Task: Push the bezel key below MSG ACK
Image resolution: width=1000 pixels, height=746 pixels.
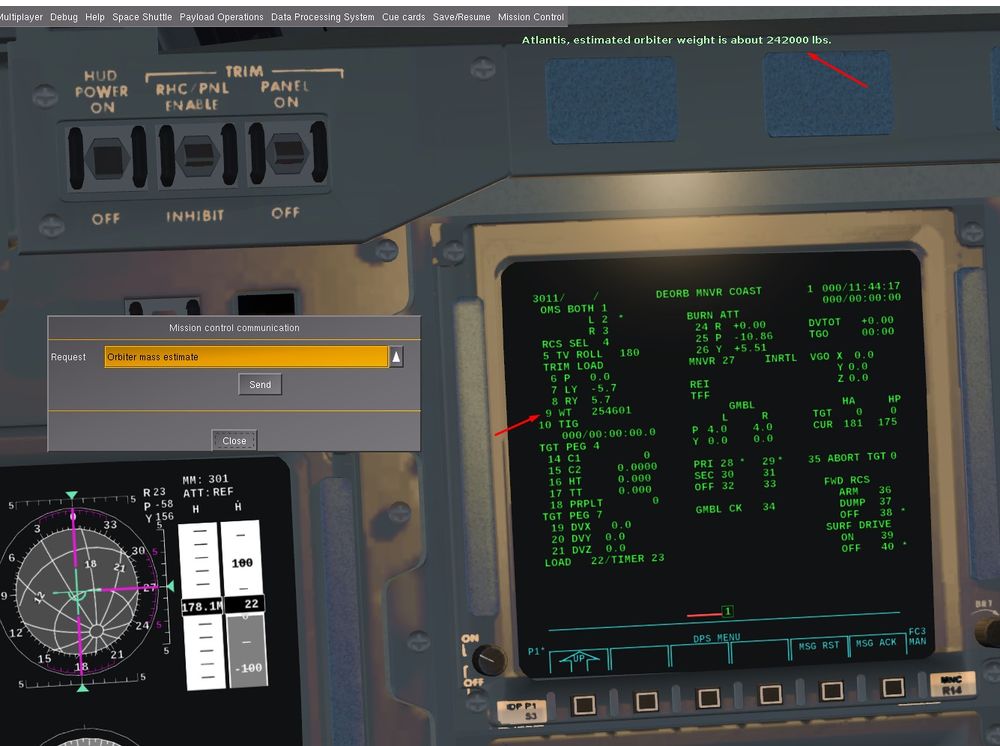Action: [893, 687]
